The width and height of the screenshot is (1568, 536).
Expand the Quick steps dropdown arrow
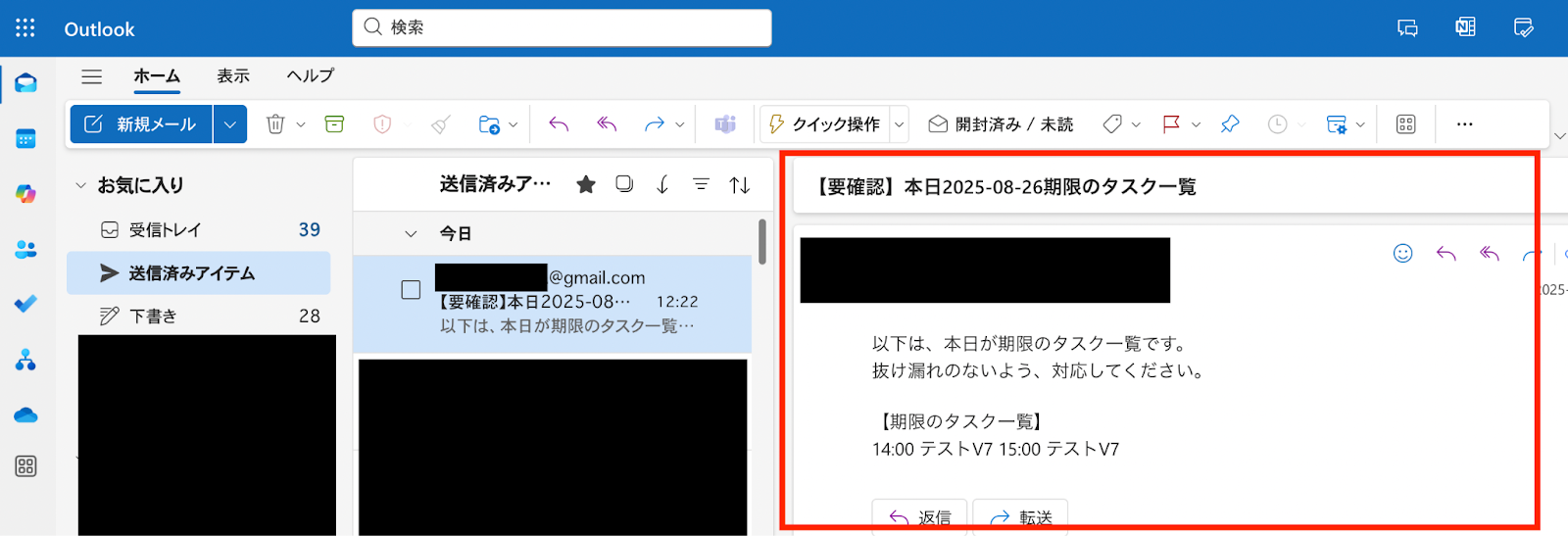coord(900,124)
